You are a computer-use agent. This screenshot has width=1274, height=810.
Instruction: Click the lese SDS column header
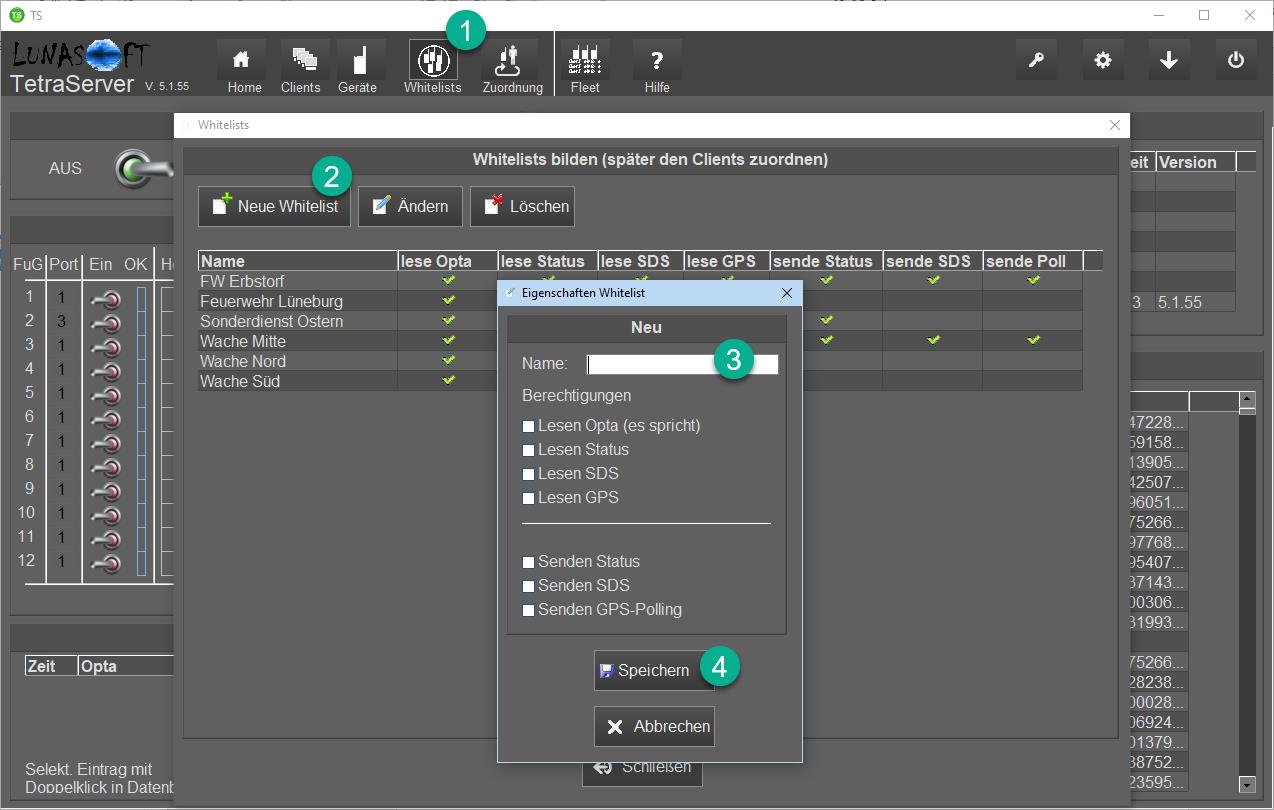click(640, 261)
